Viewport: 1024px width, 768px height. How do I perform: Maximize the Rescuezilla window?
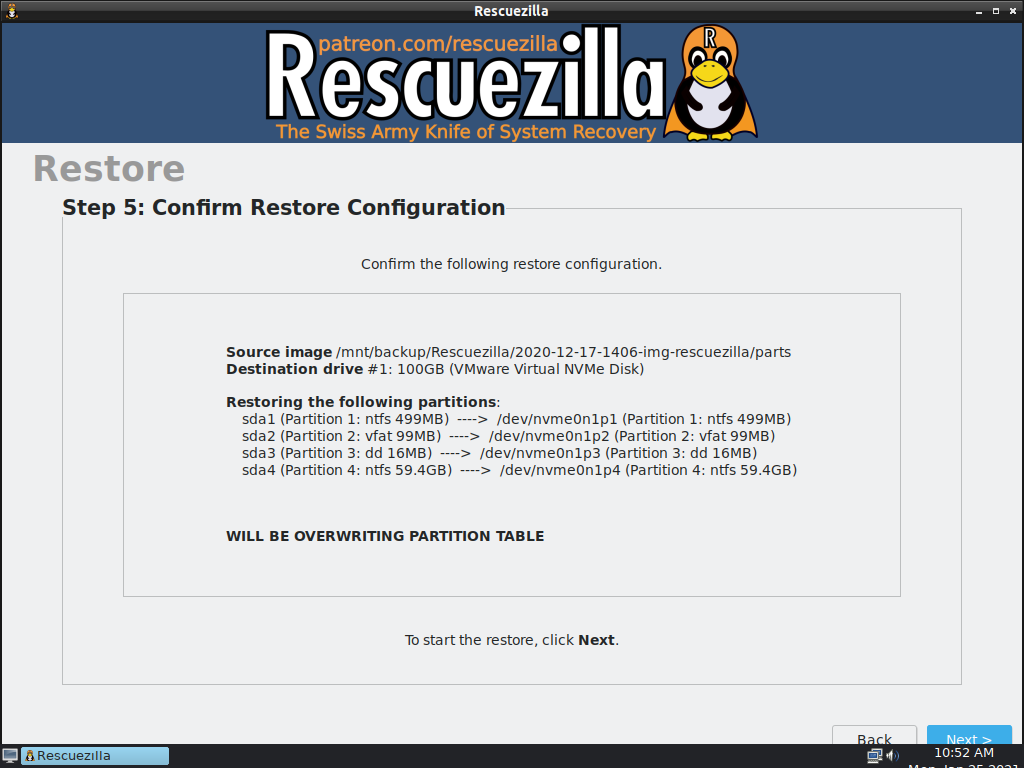[996, 11]
